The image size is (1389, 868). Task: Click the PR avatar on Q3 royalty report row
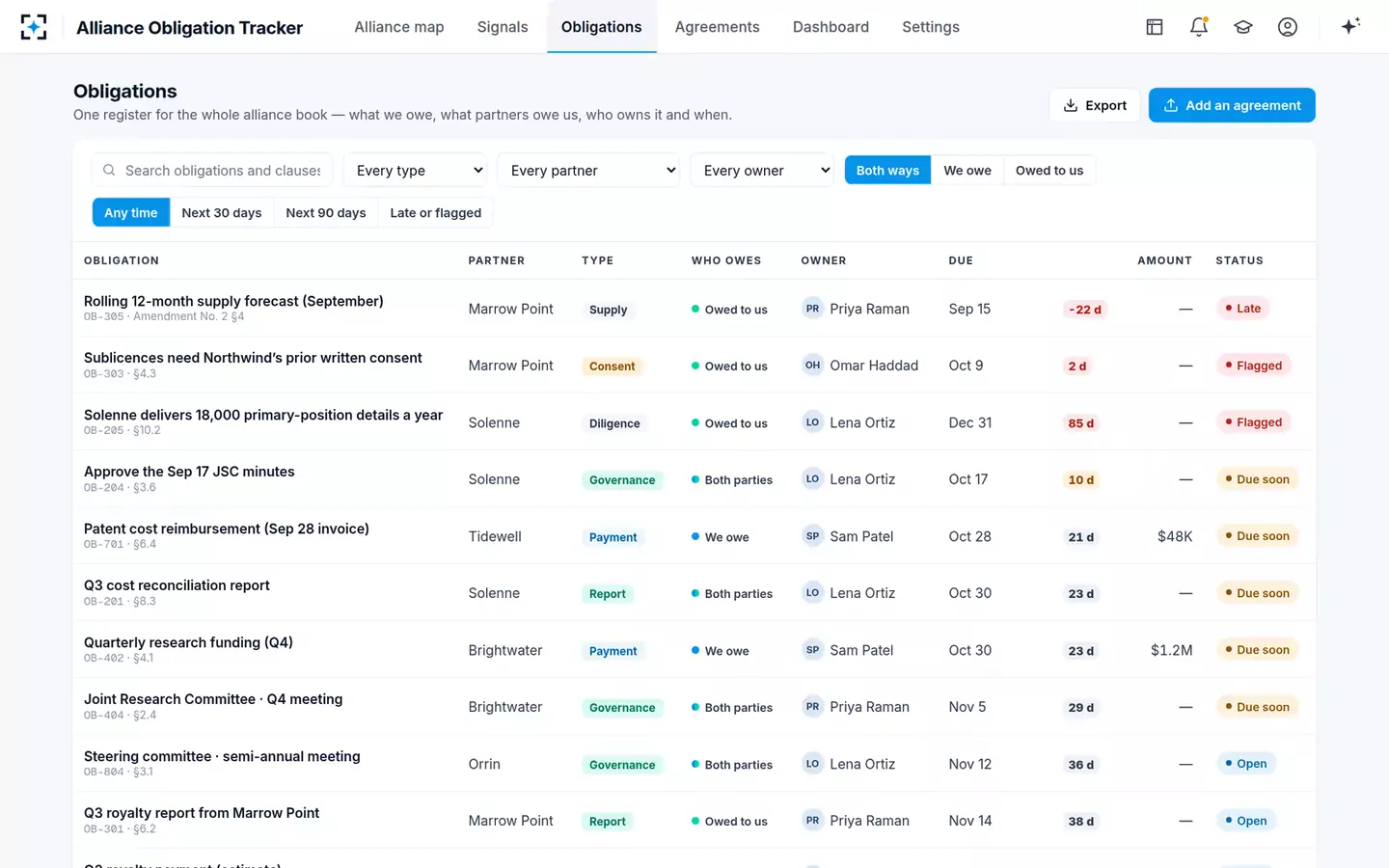tap(812, 821)
